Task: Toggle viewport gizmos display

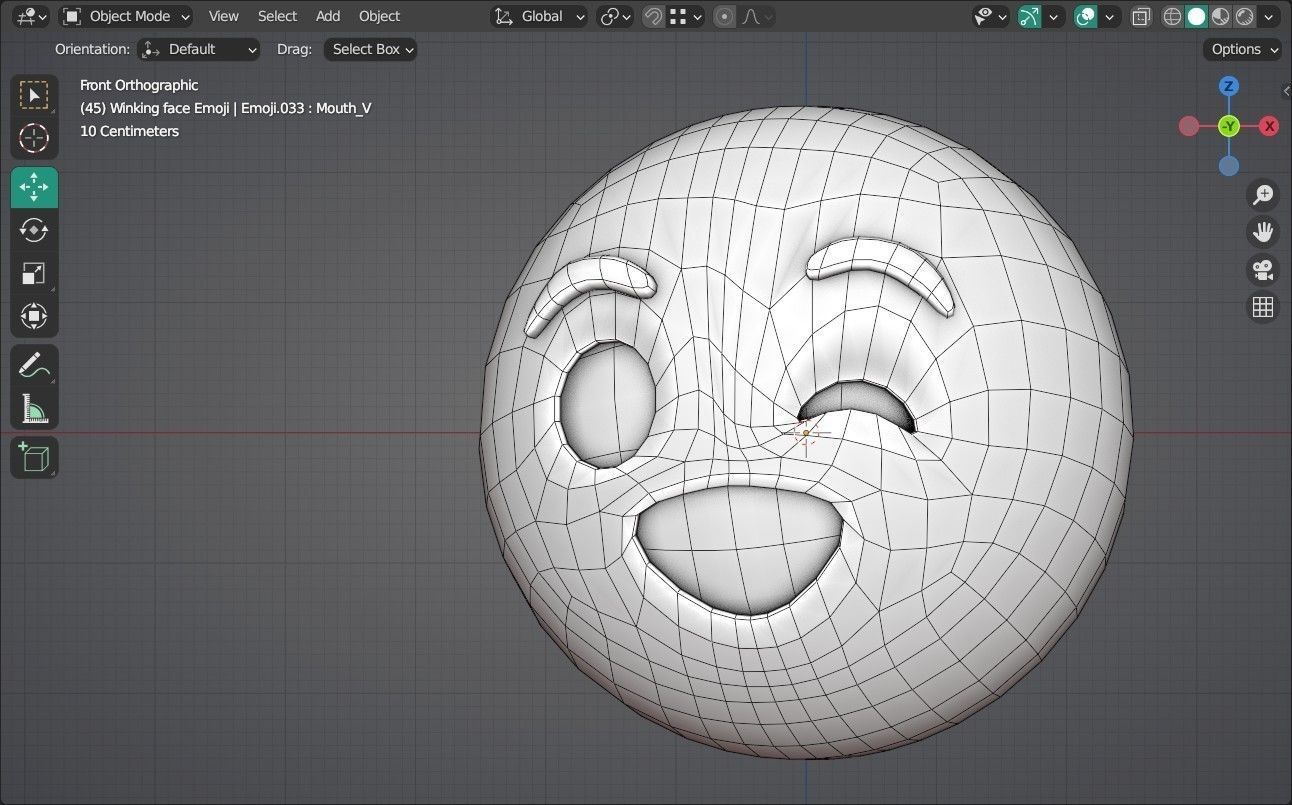Action: click(1029, 16)
